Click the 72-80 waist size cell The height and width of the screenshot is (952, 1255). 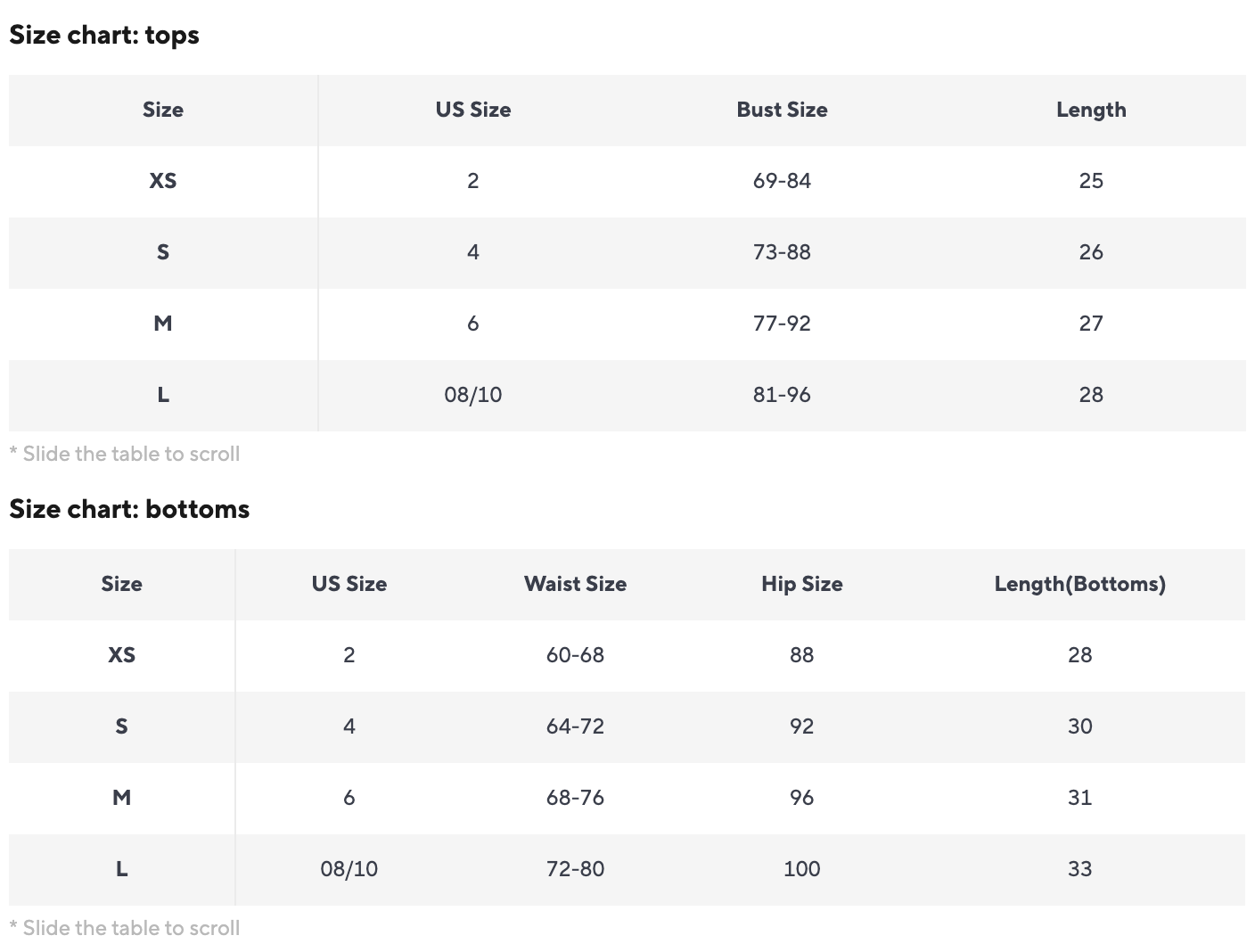coord(575,869)
